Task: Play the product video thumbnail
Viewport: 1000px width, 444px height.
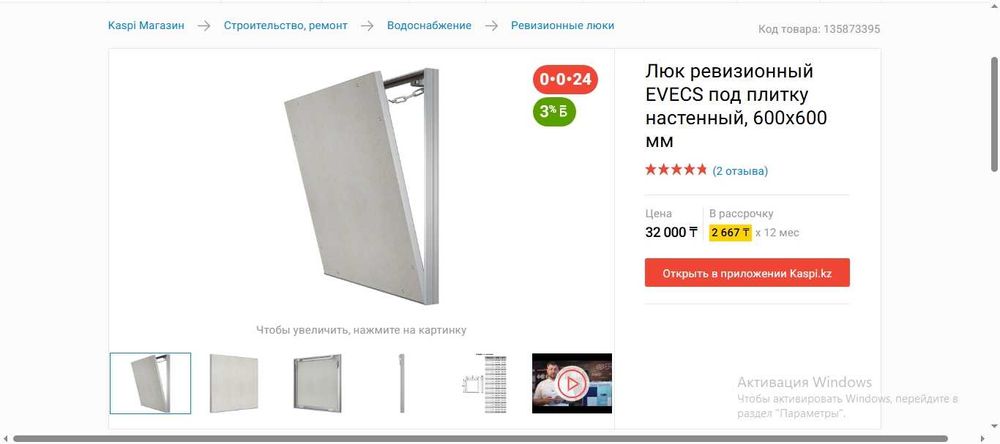Action: 571,383
